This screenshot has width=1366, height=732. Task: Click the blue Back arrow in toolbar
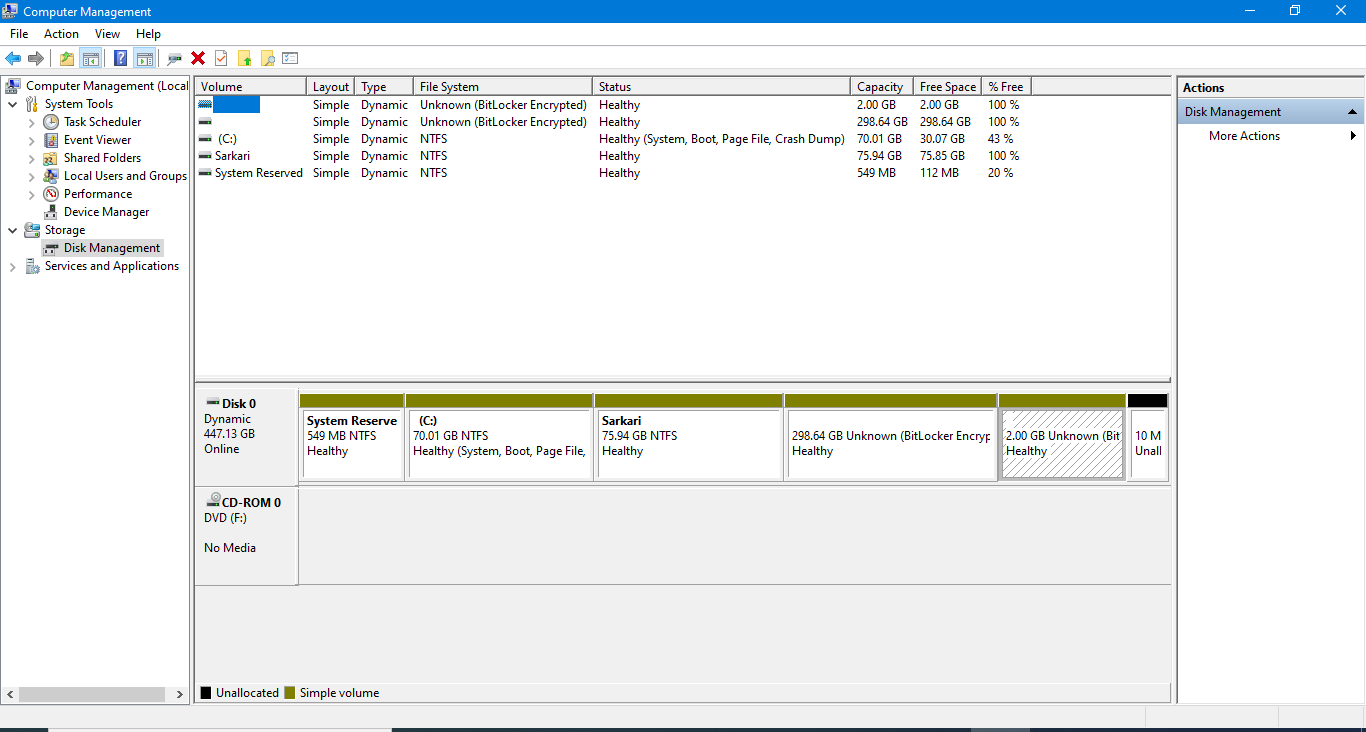tap(13, 59)
